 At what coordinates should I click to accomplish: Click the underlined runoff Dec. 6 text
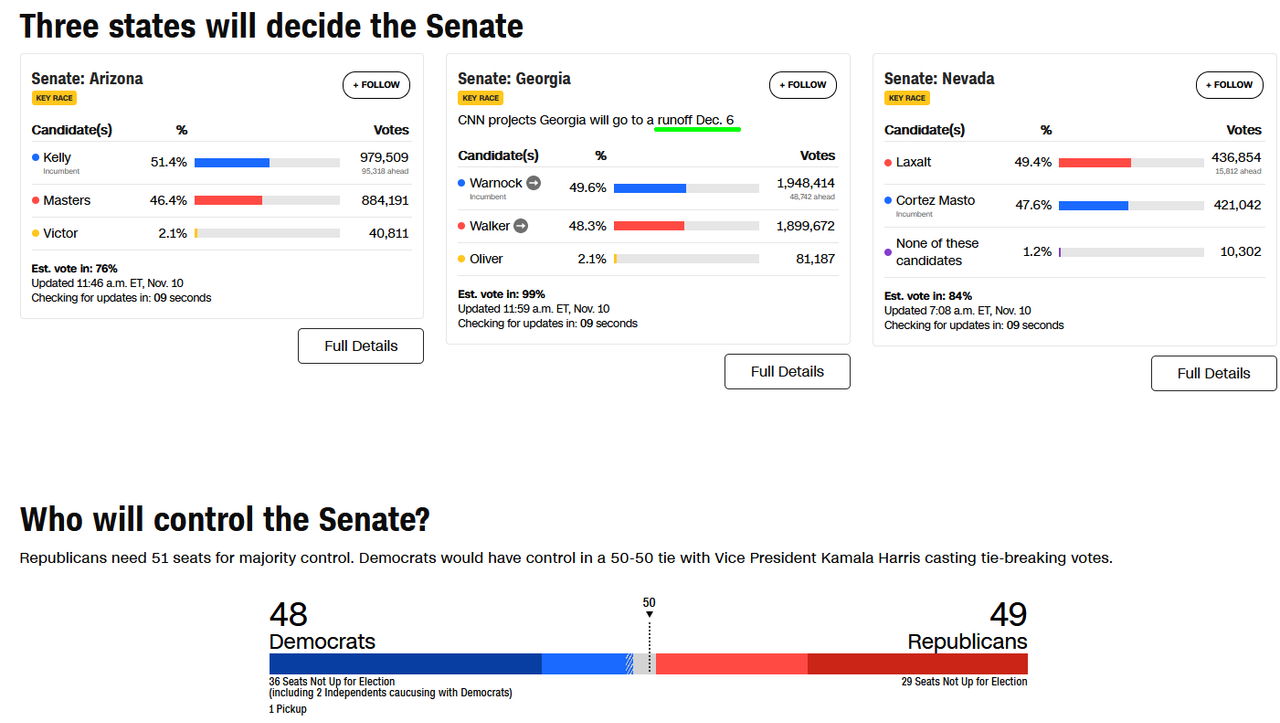click(696, 120)
